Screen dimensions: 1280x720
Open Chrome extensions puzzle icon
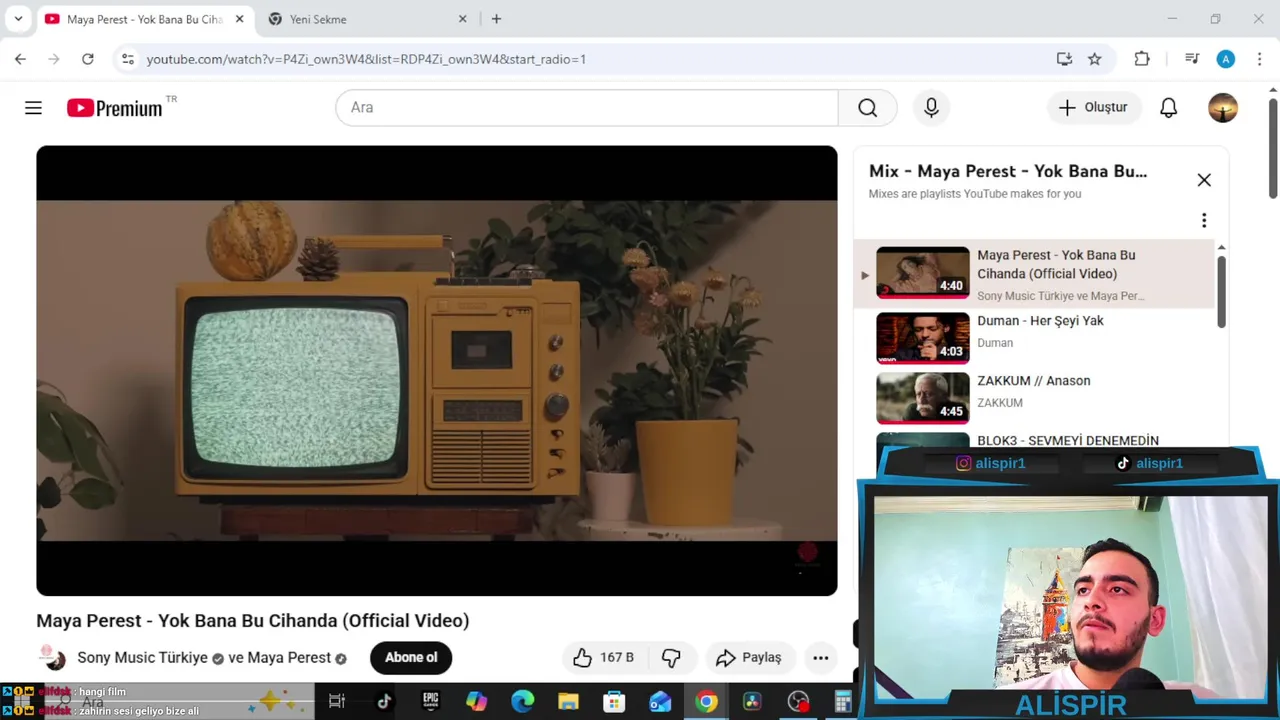point(1142,59)
